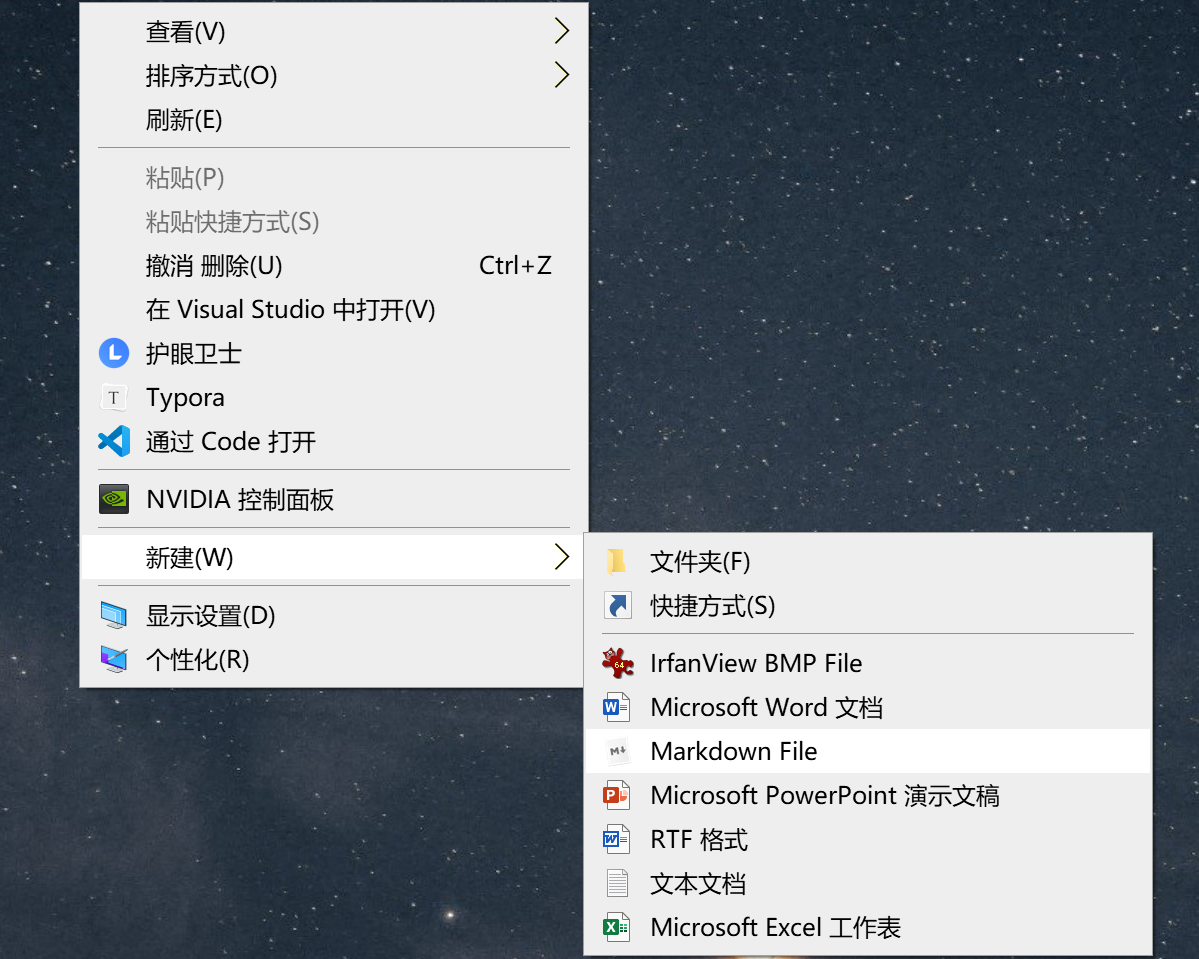Click the greyed 粘贴快捷方式(S) entry
Image resolution: width=1199 pixels, height=959 pixels.
334,222
